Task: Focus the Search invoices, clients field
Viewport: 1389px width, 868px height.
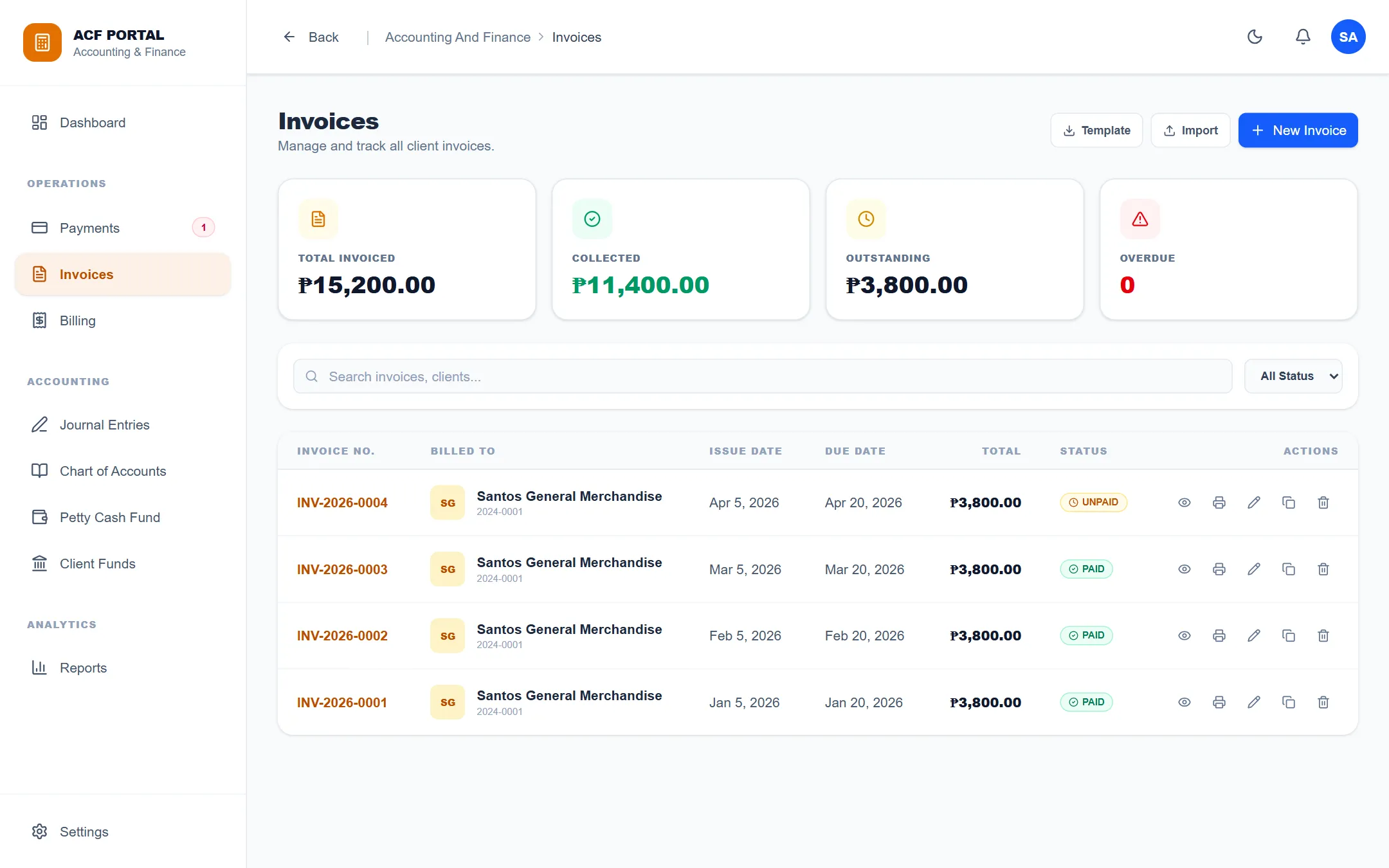Action: [x=763, y=376]
